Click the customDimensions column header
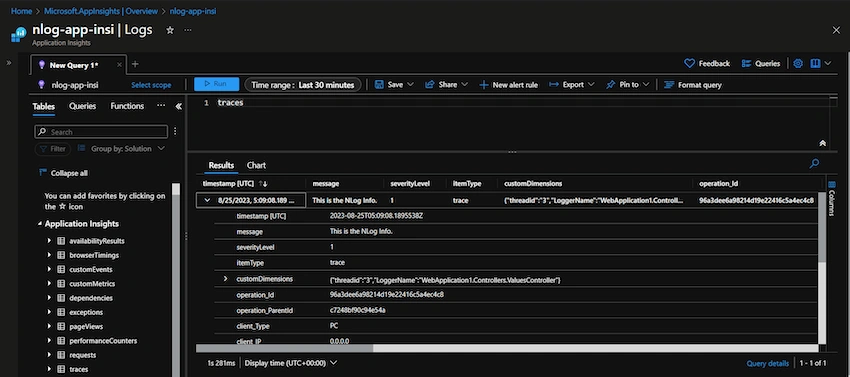 (533, 184)
